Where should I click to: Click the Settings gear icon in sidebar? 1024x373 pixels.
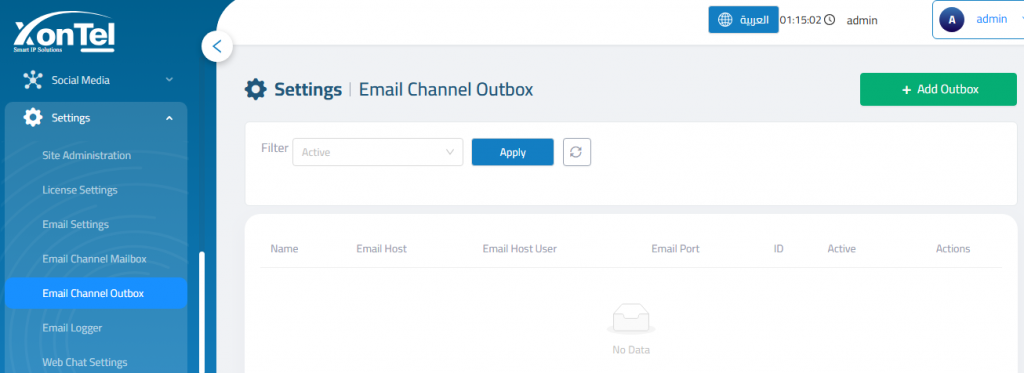click(x=32, y=118)
